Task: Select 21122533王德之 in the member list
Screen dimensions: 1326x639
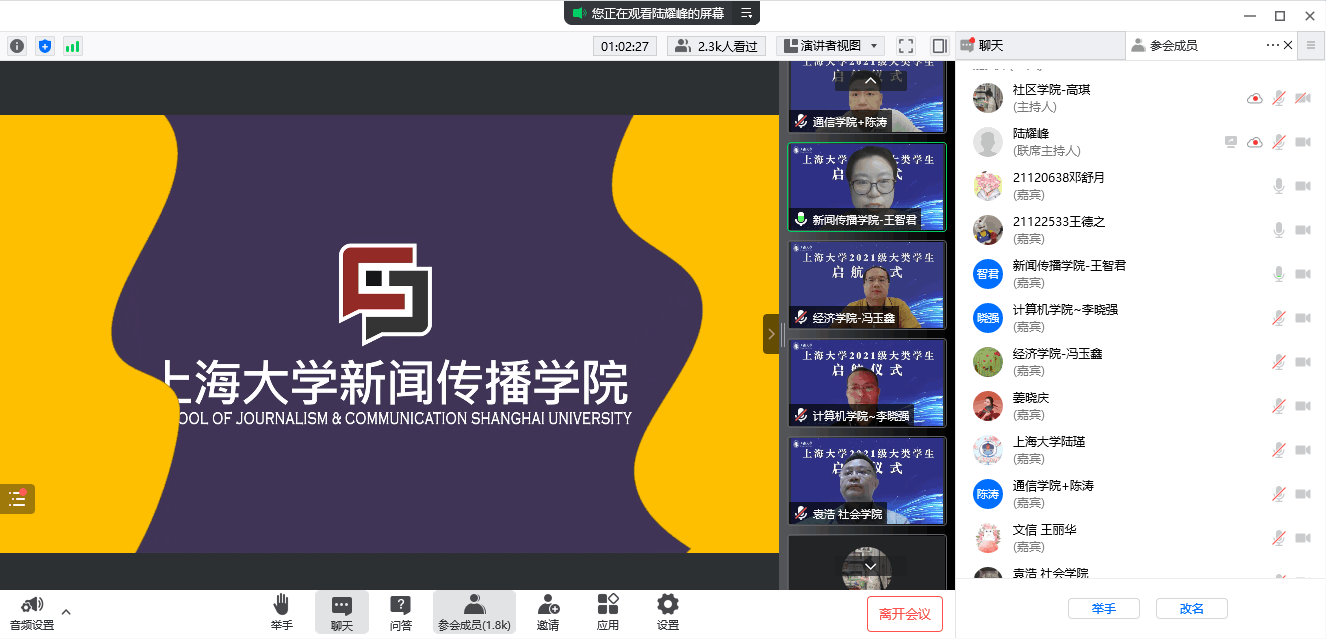Action: point(1141,230)
